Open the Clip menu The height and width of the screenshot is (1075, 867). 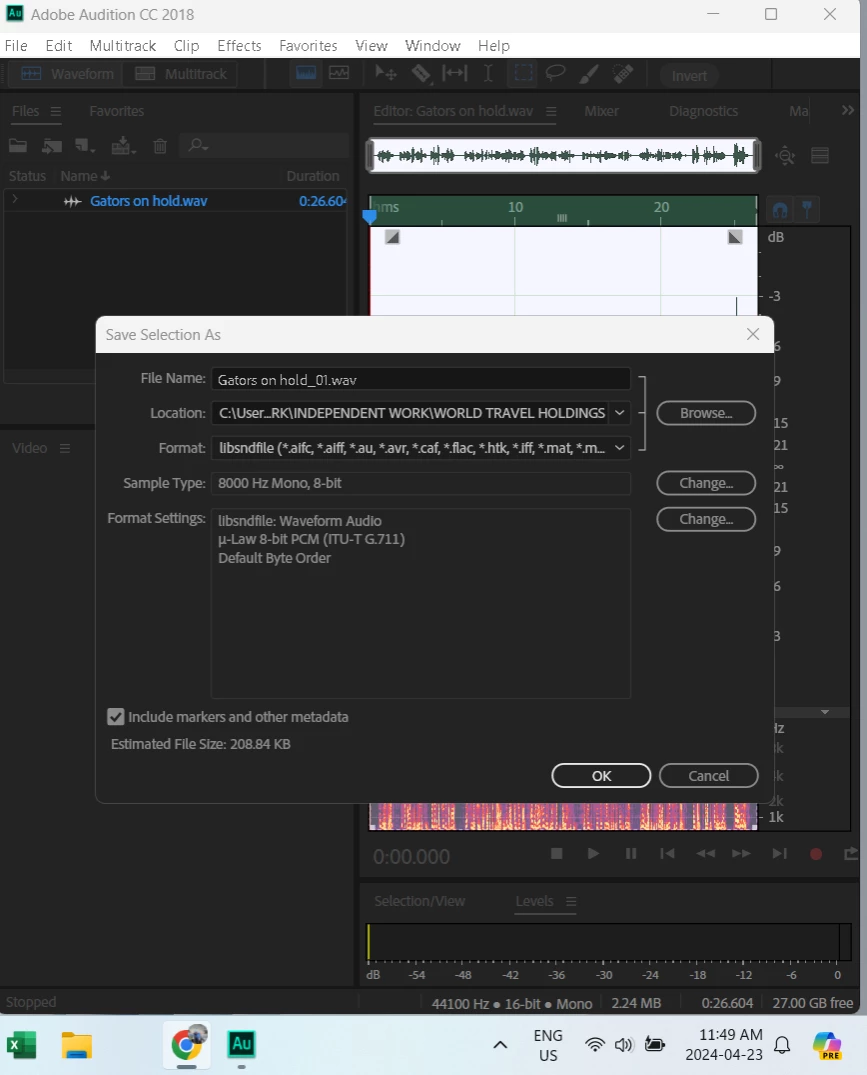[186, 46]
